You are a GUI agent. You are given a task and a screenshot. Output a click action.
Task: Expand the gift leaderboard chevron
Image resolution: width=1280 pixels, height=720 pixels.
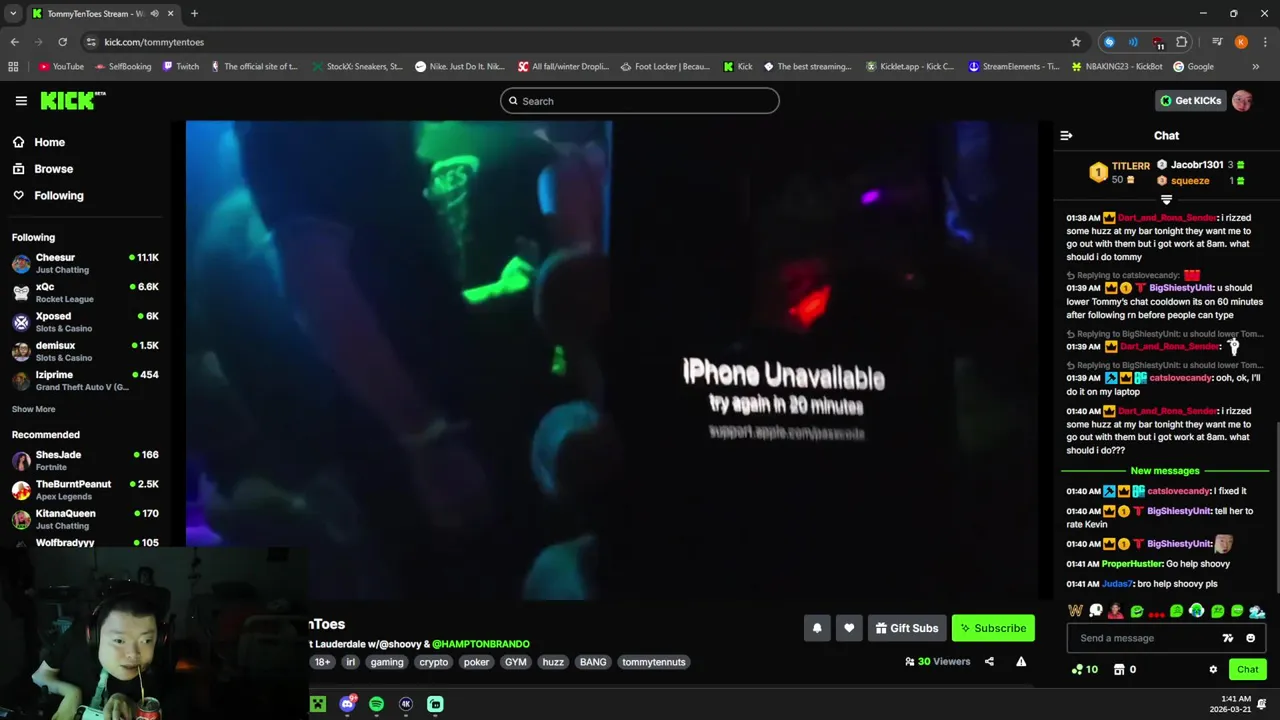coord(1166,200)
